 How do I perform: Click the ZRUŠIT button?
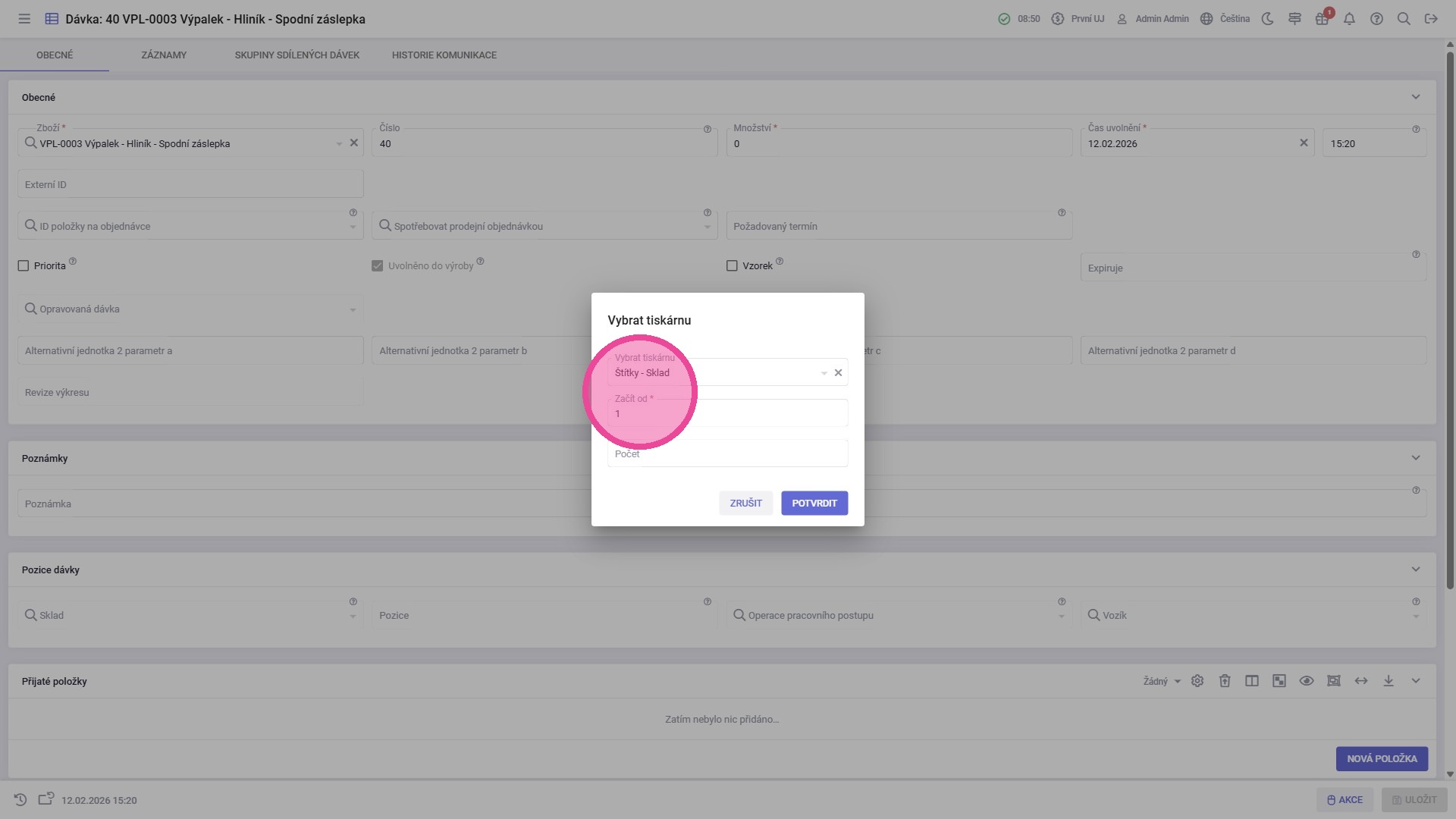point(745,504)
